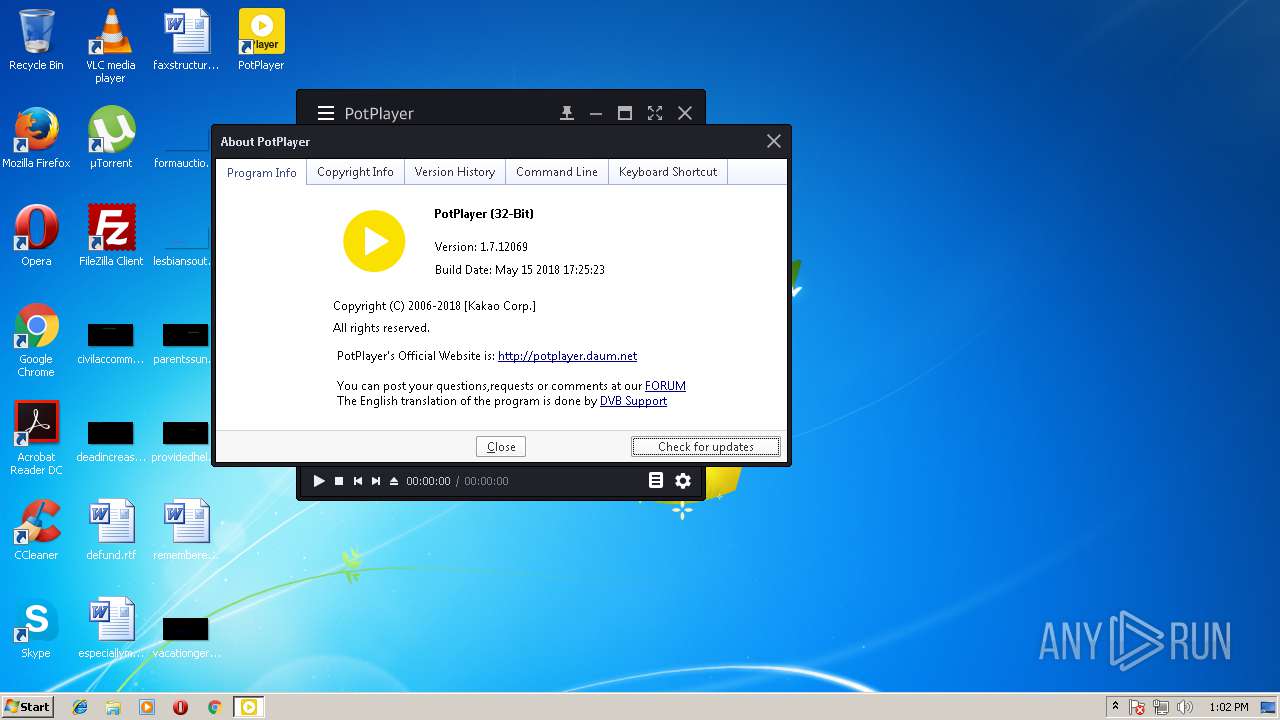The height and width of the screenshot is (720, 1280).
Task: Select the faxstructur document icon
Action: [186, 40]
